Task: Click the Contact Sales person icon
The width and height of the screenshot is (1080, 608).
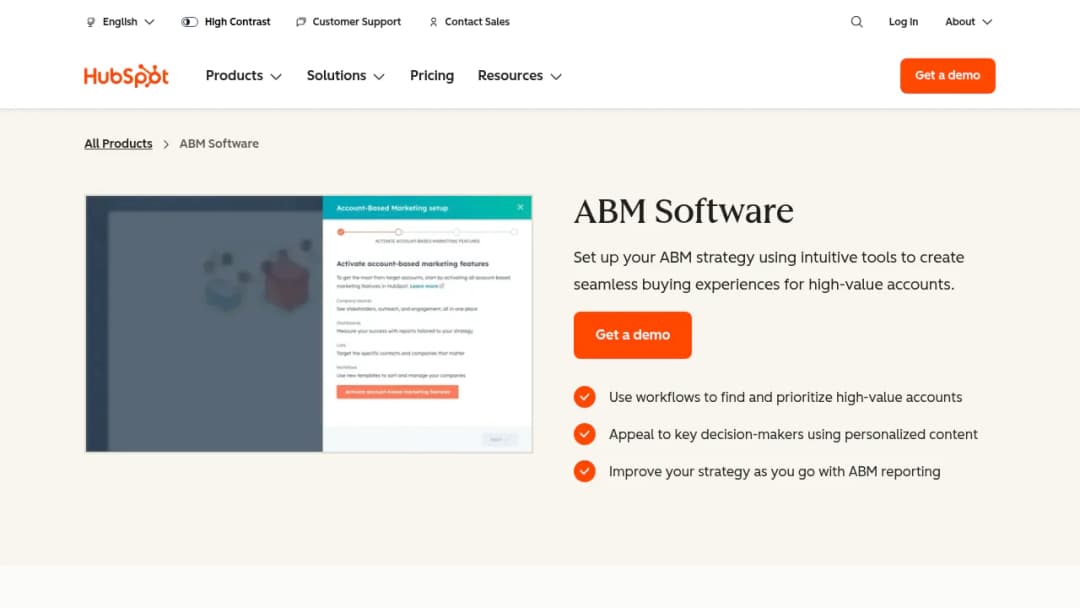Action: 433,22
